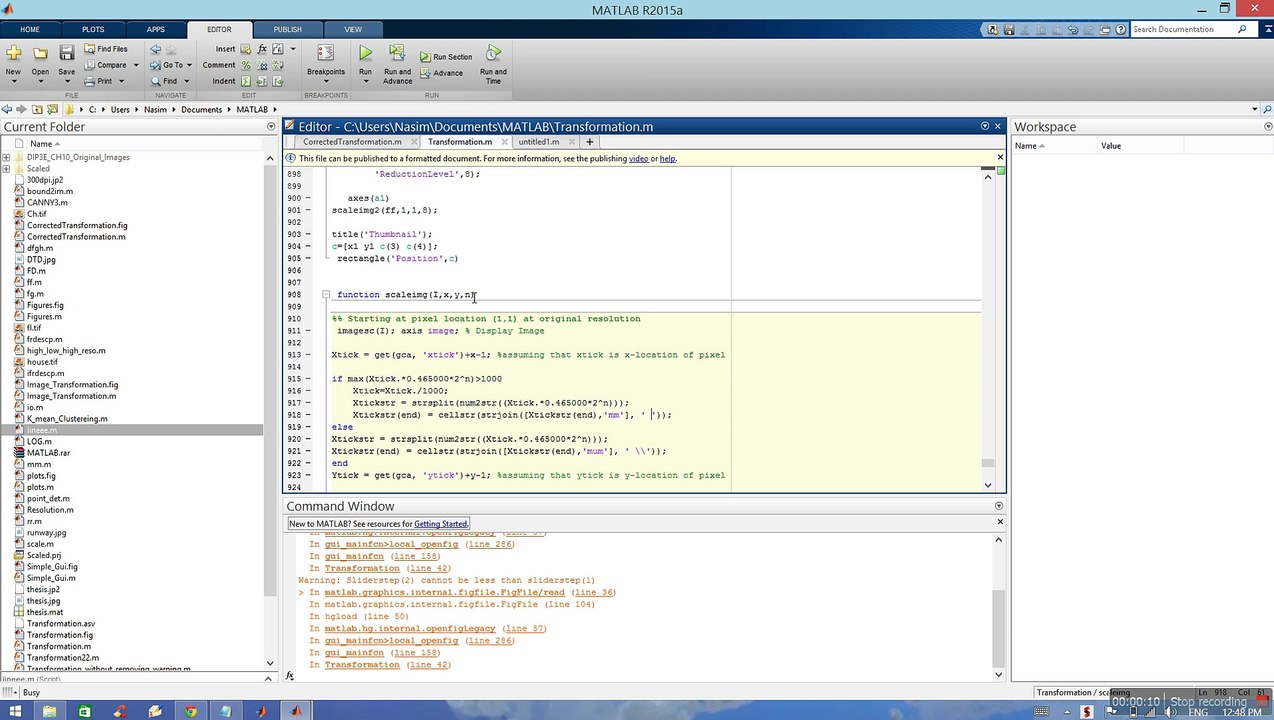This screenshot has height=720, width=1274.
Task: Click the Comment percent icon
Action: [246, 65]
